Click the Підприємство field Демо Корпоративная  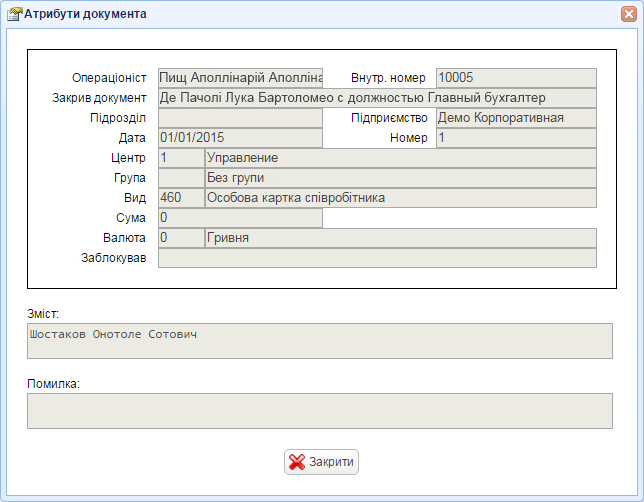tap(516, 118)
